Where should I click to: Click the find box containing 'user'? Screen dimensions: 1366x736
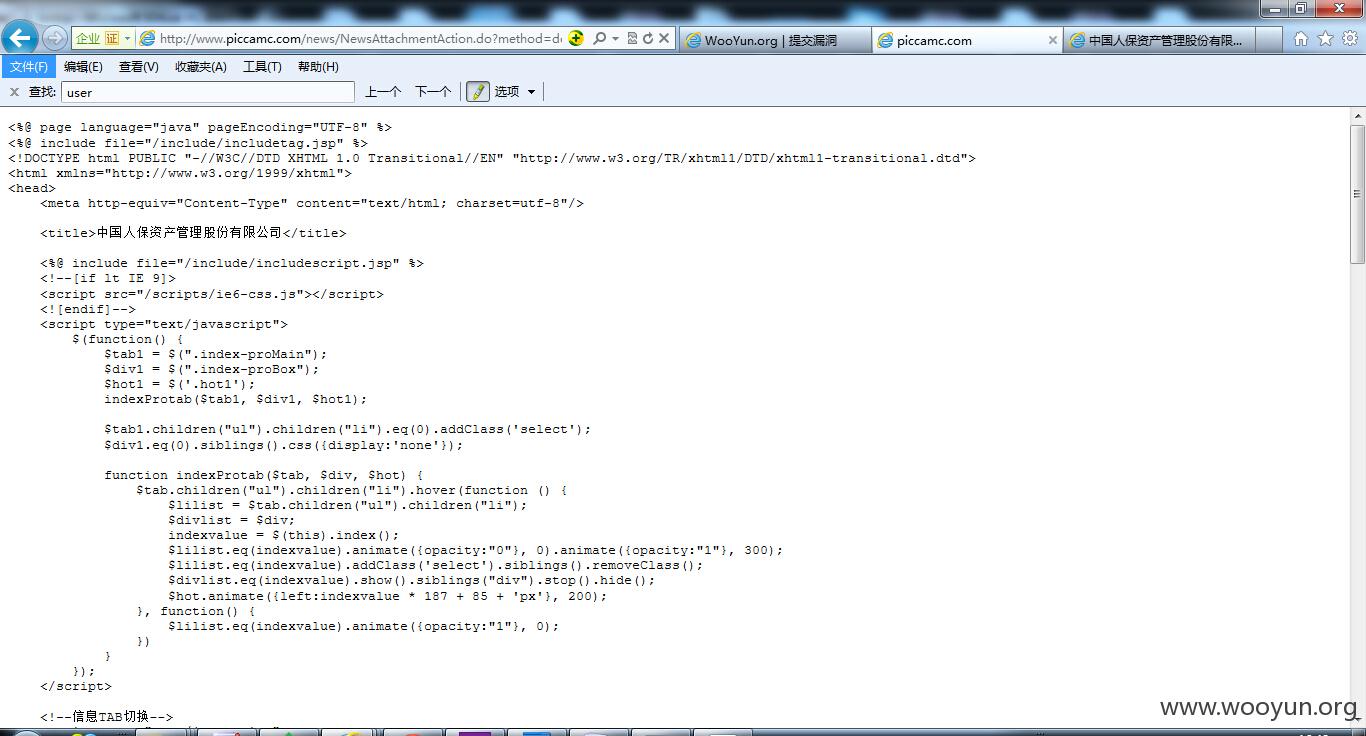click(x=208, y=92)
